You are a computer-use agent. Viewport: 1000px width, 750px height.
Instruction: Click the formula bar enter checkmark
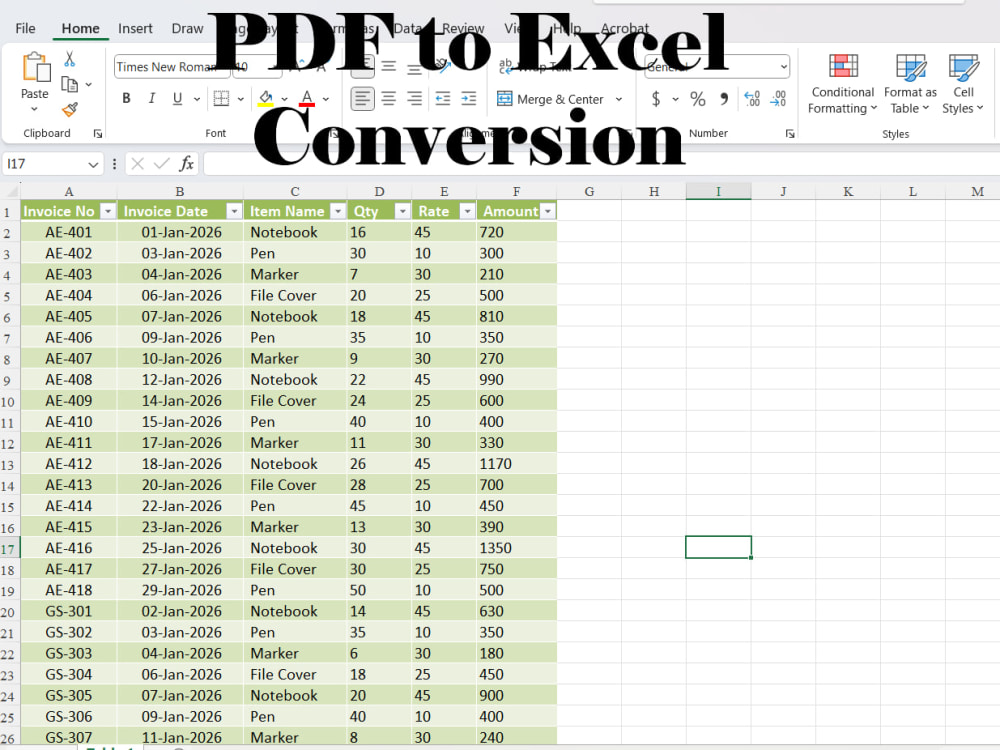coord(162,164)
